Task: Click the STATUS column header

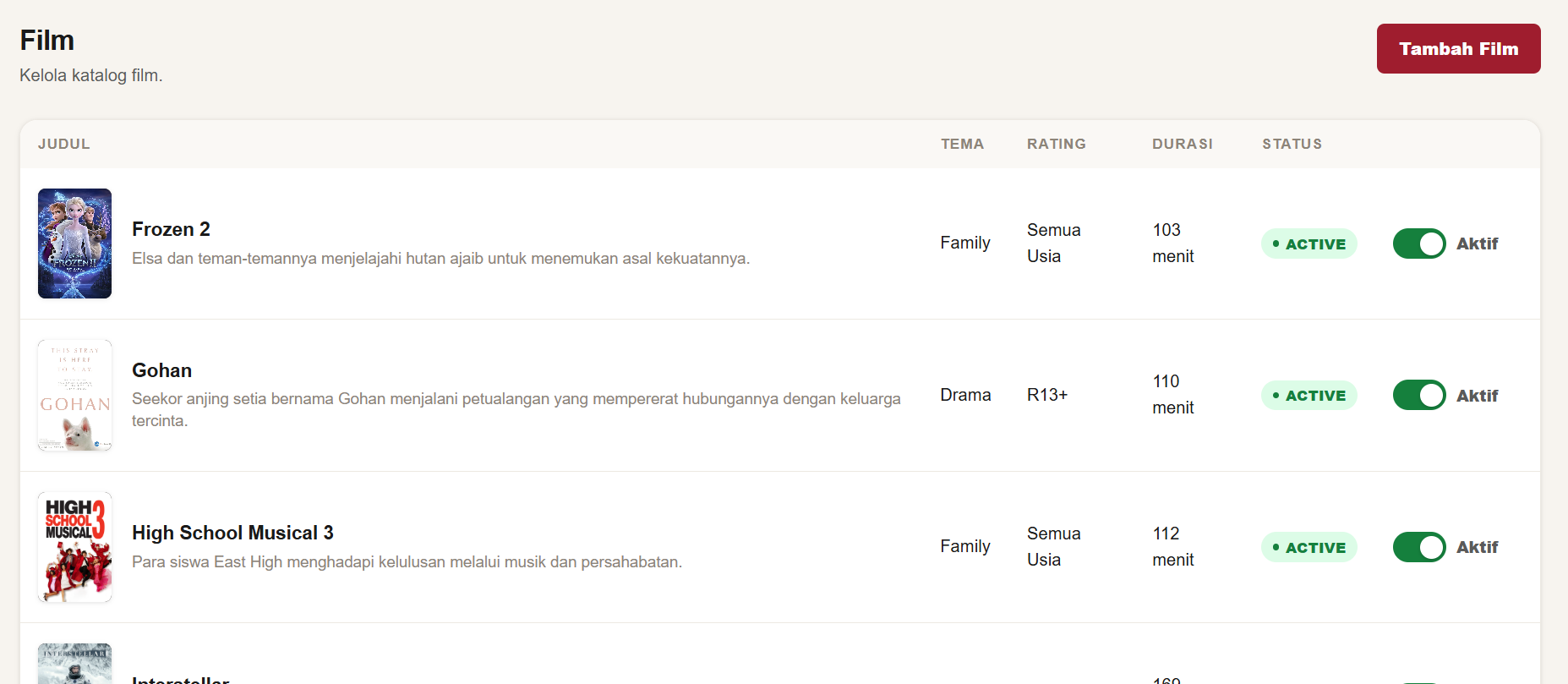Action: click(x=1292, y=144)
